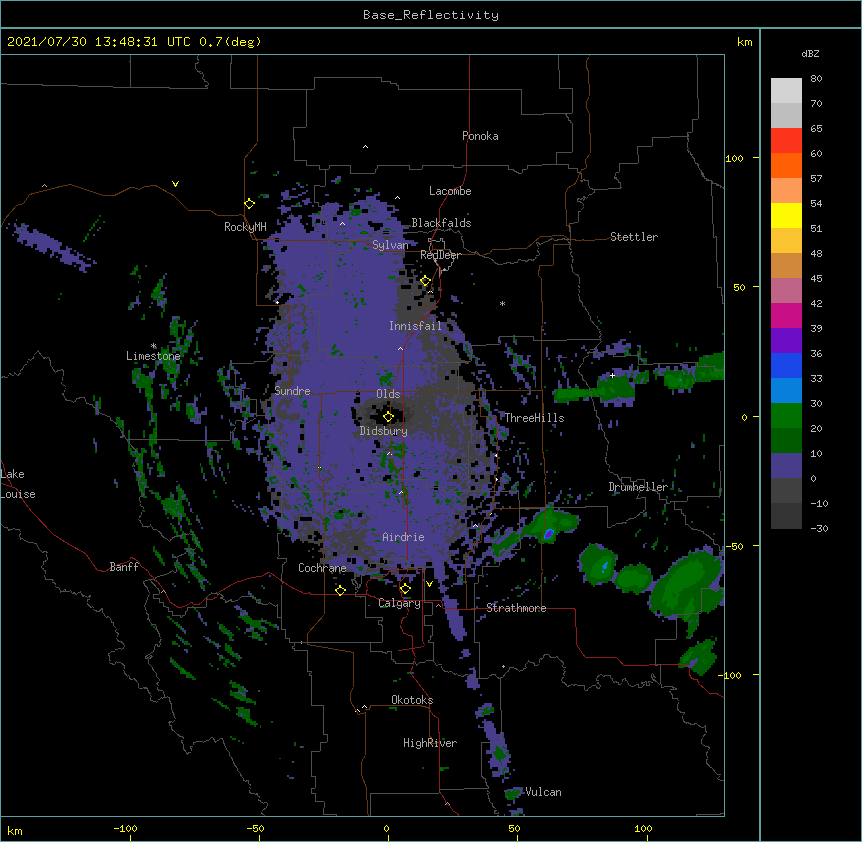Pick the slate-purple 0-10 dBZ legend swatch
862x842 pixels.
[x=786, y=466]
